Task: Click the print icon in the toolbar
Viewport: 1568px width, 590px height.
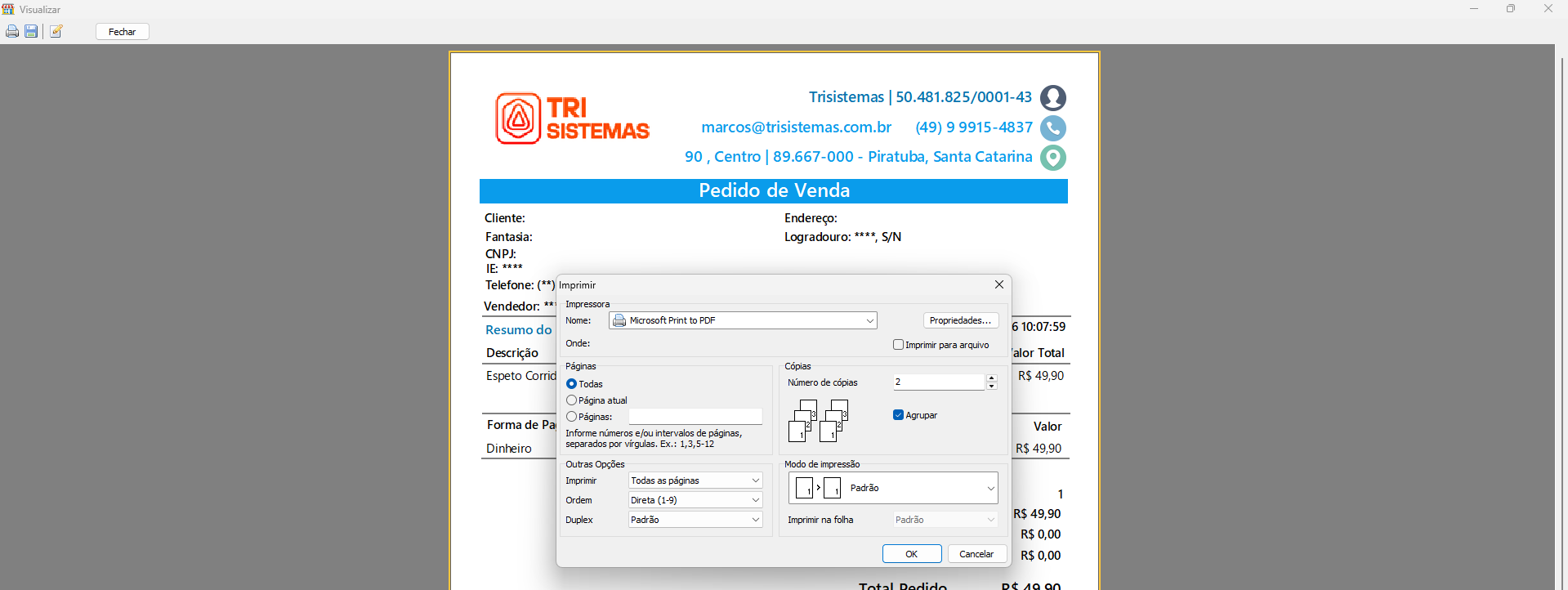Action: tap(12, 32)
